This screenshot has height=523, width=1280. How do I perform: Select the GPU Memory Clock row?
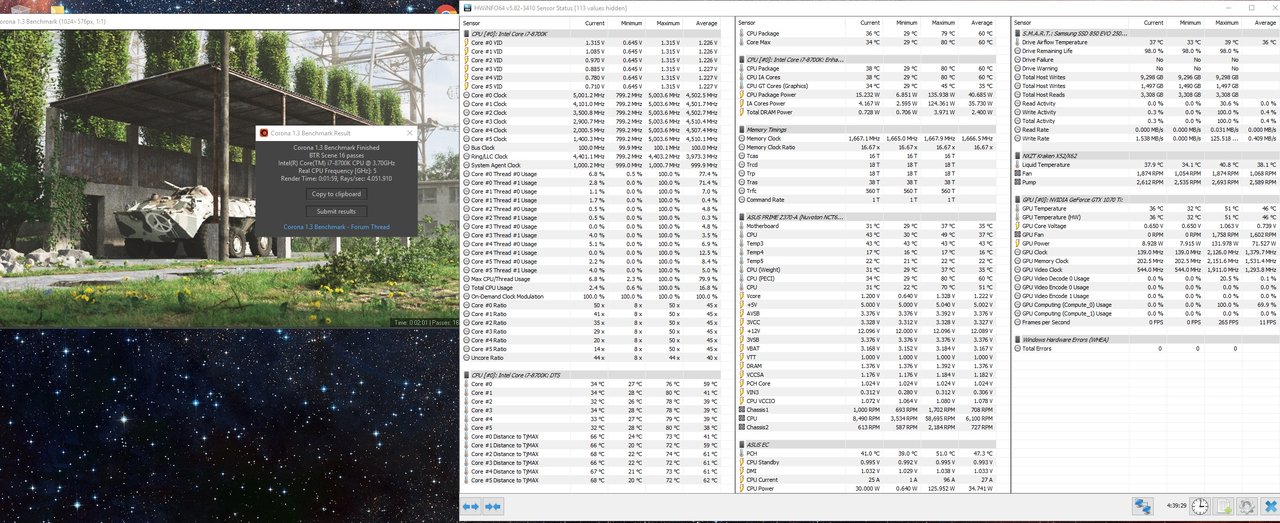click(x=1145, y=261)
